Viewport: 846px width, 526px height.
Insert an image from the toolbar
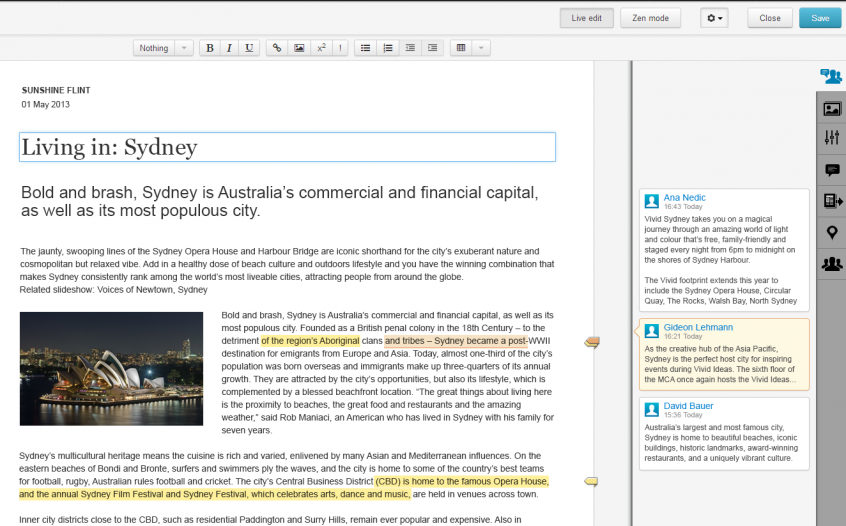(x=298, y=48)
